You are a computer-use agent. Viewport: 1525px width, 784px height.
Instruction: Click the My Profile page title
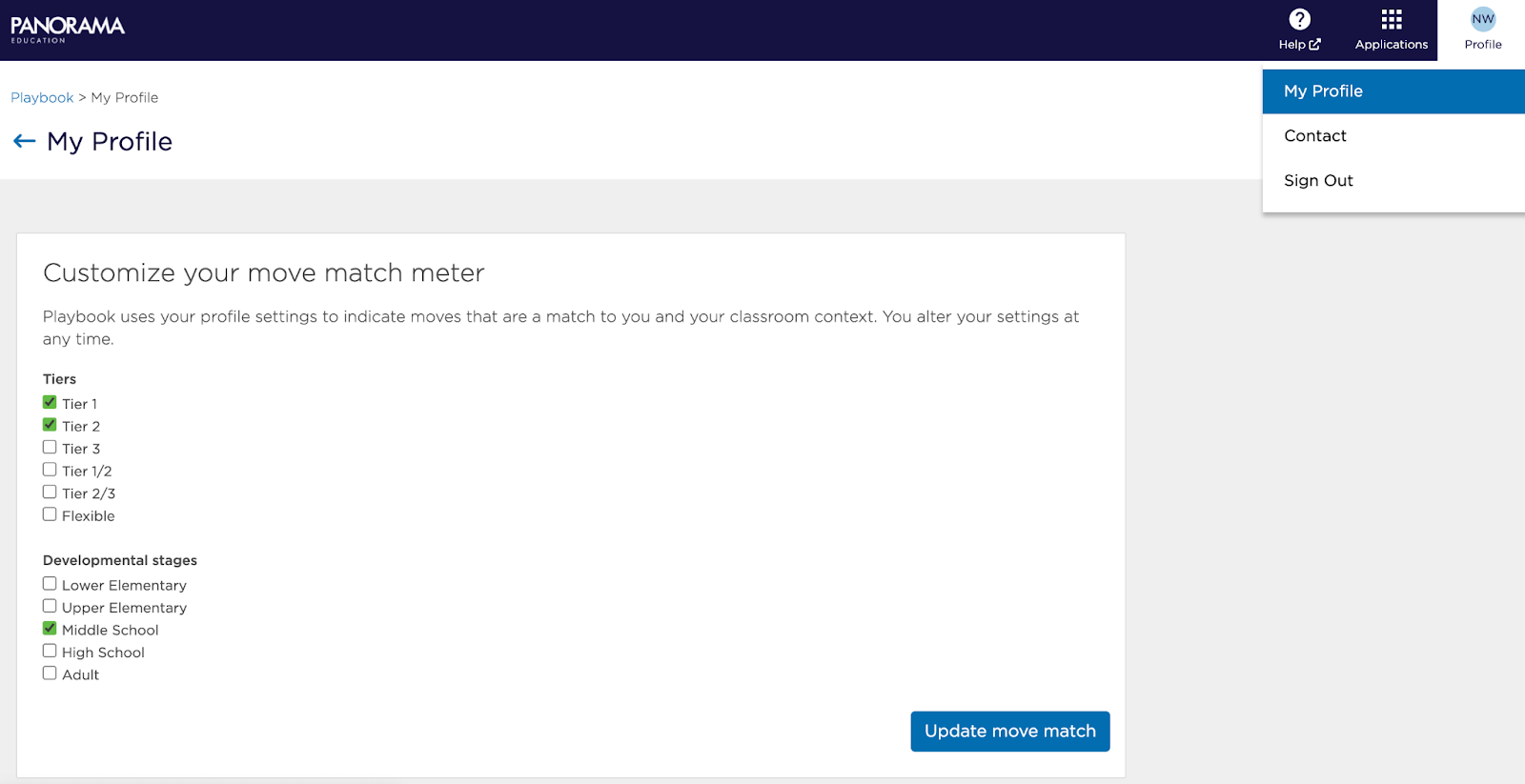pos(110,142)
